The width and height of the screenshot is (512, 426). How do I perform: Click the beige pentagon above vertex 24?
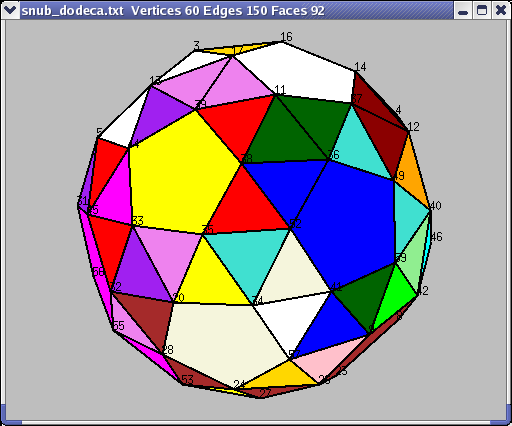click(227, 340)
